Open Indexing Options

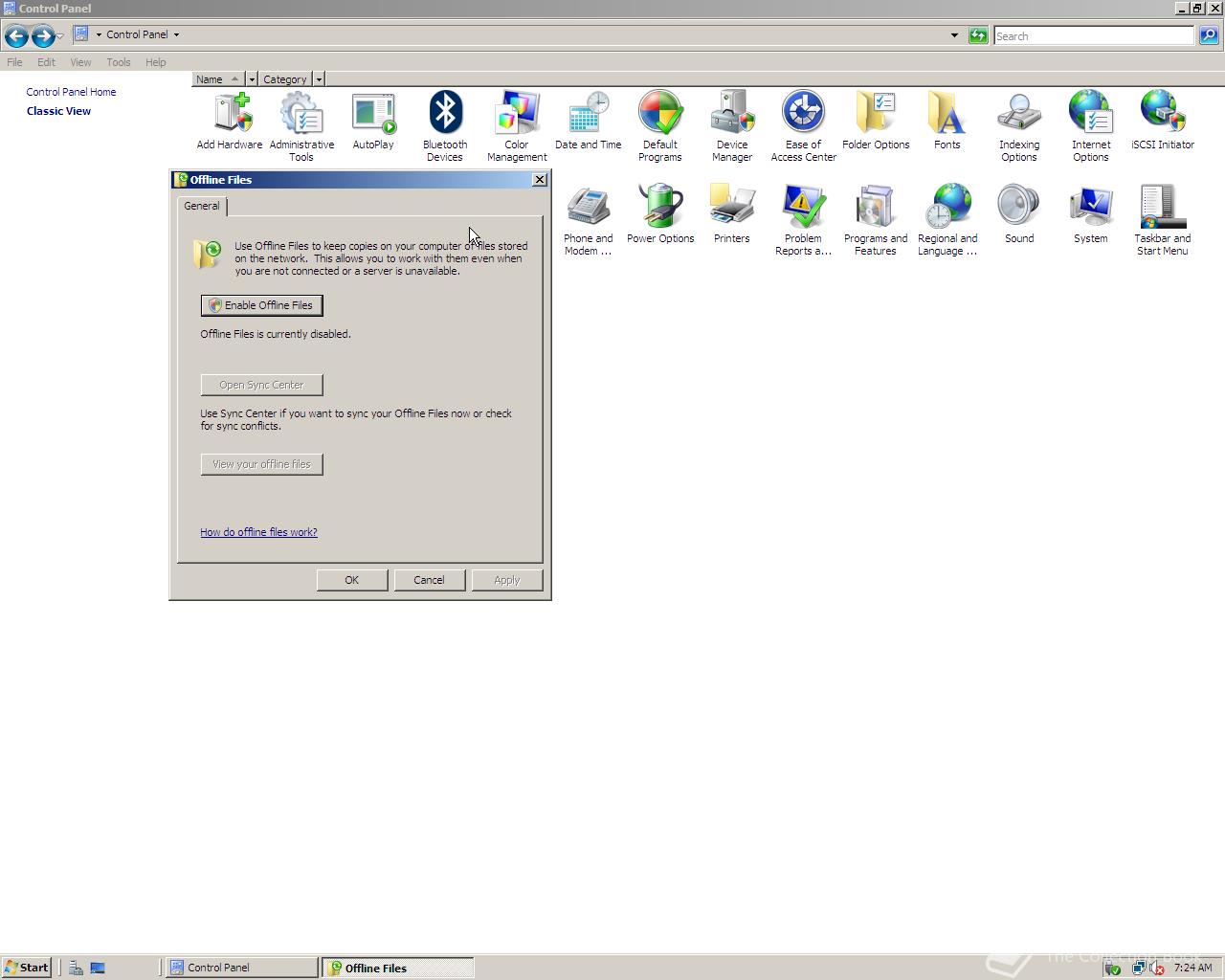(x=1019, y=126)
